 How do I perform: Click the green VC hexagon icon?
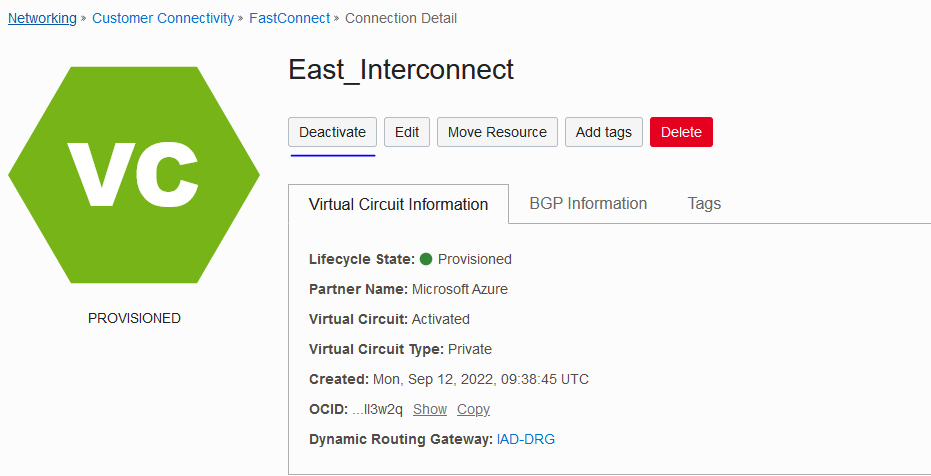(134, 175)
